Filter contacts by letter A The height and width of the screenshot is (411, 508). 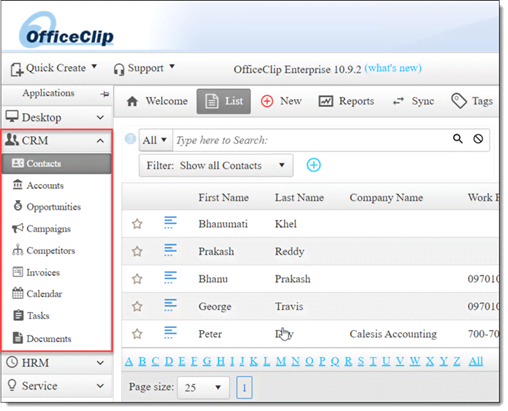[129, 361]
